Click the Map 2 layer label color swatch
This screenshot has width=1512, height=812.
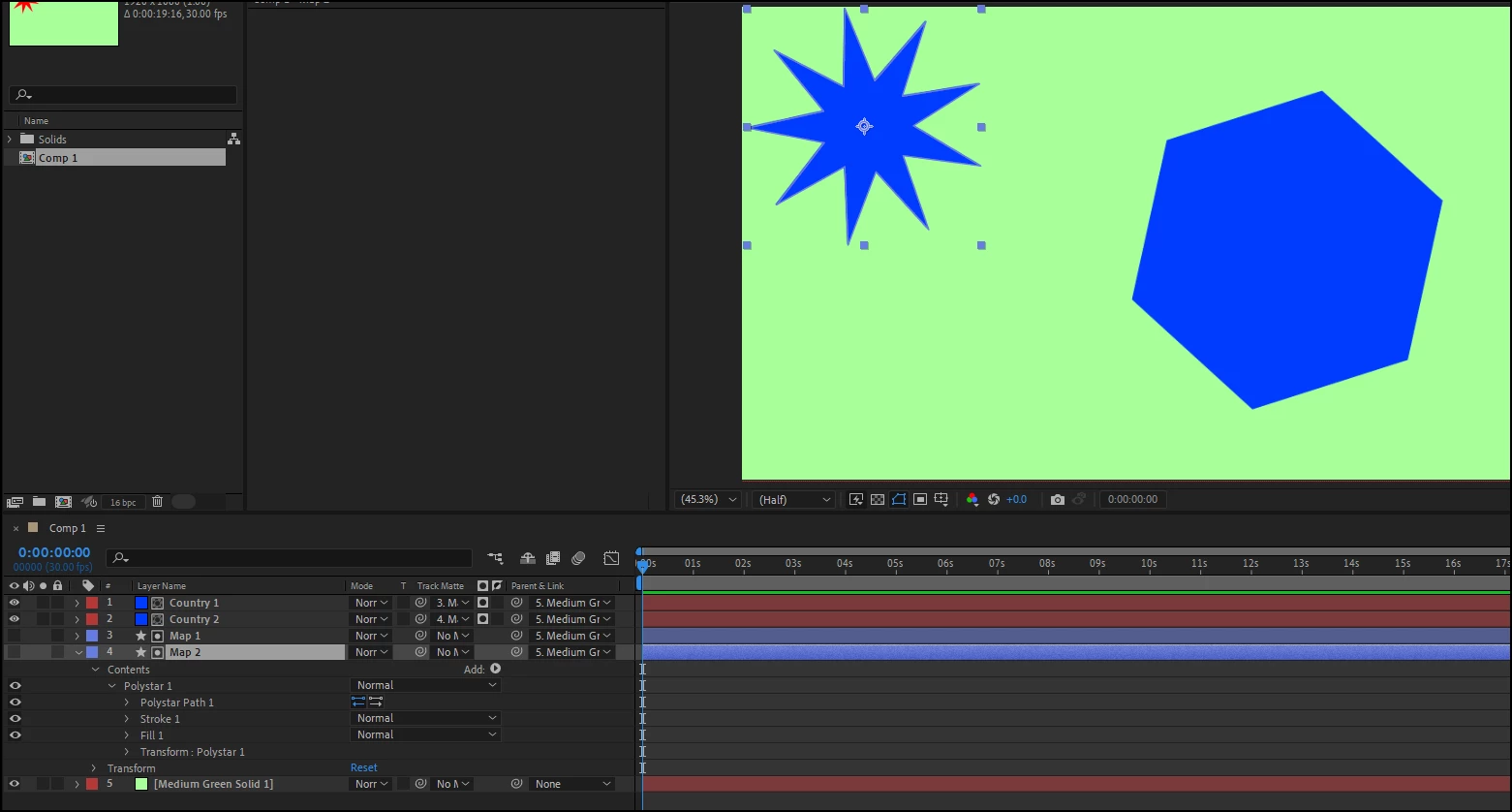tap(92, 652)
